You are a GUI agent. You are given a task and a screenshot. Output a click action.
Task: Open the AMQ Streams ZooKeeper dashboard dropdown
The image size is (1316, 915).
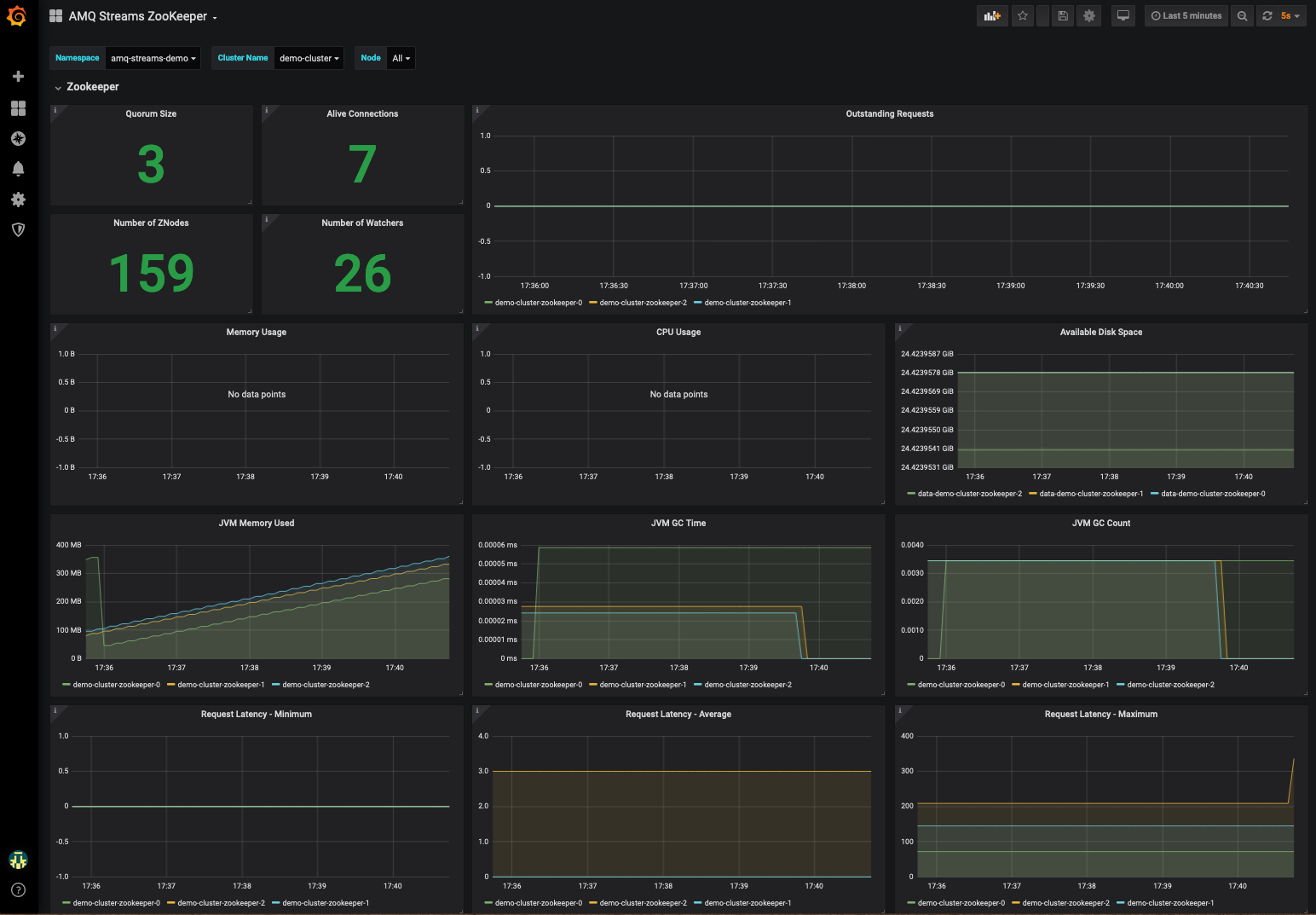coord(143,16)
